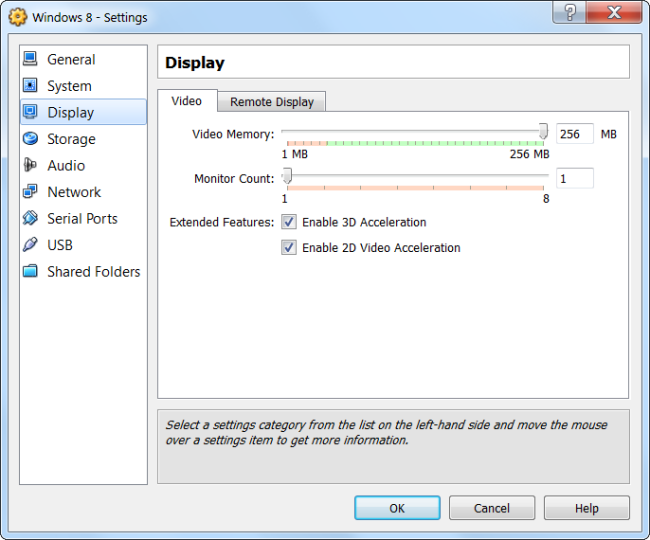The width and height of the screenshot is (650, 540).
Task: Click the Monitor Count slider handle
Action: tap(287, 176)
